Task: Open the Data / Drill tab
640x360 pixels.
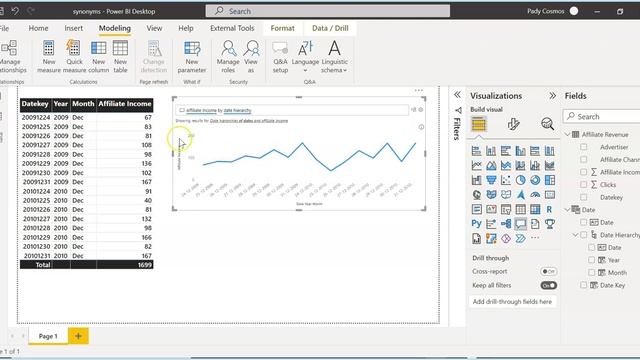Action: 330,28
